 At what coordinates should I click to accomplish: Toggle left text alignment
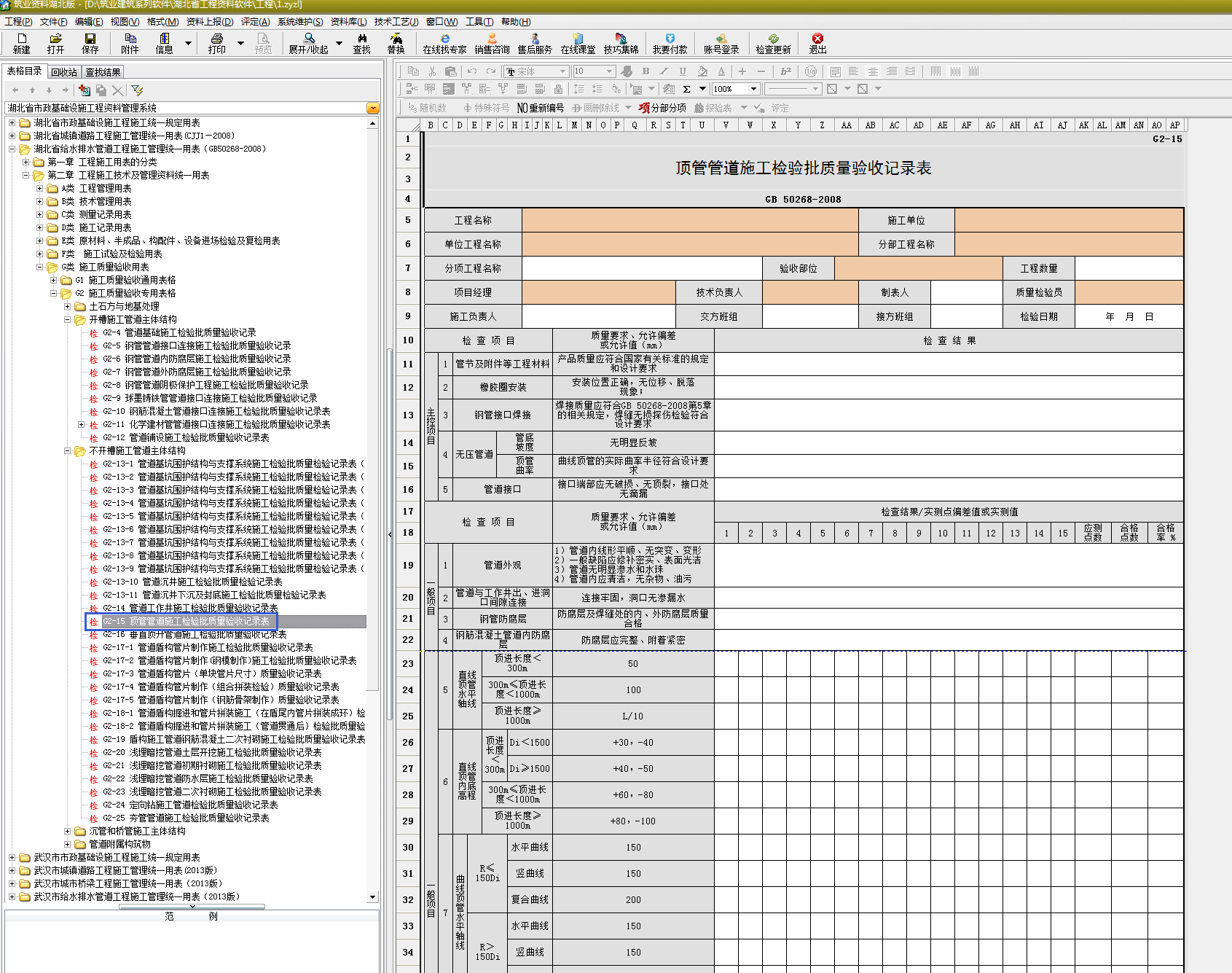click(854, 71)
